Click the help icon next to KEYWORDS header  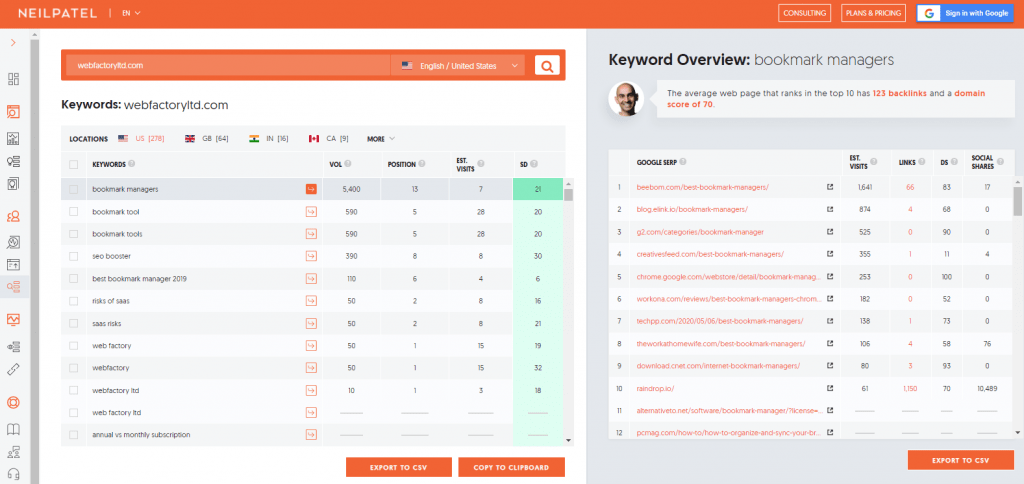point(132,164)
